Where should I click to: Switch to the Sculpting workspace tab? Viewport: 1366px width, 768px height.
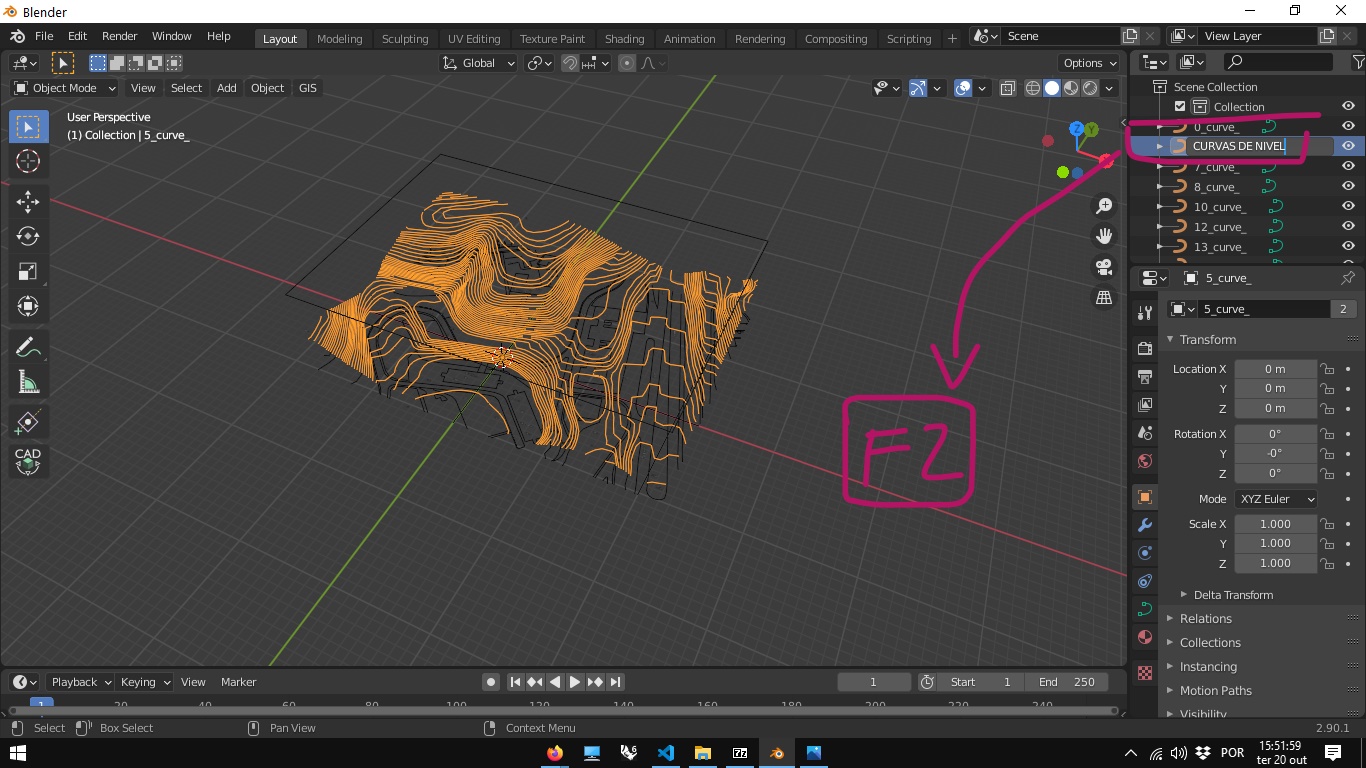click(405, 39)
